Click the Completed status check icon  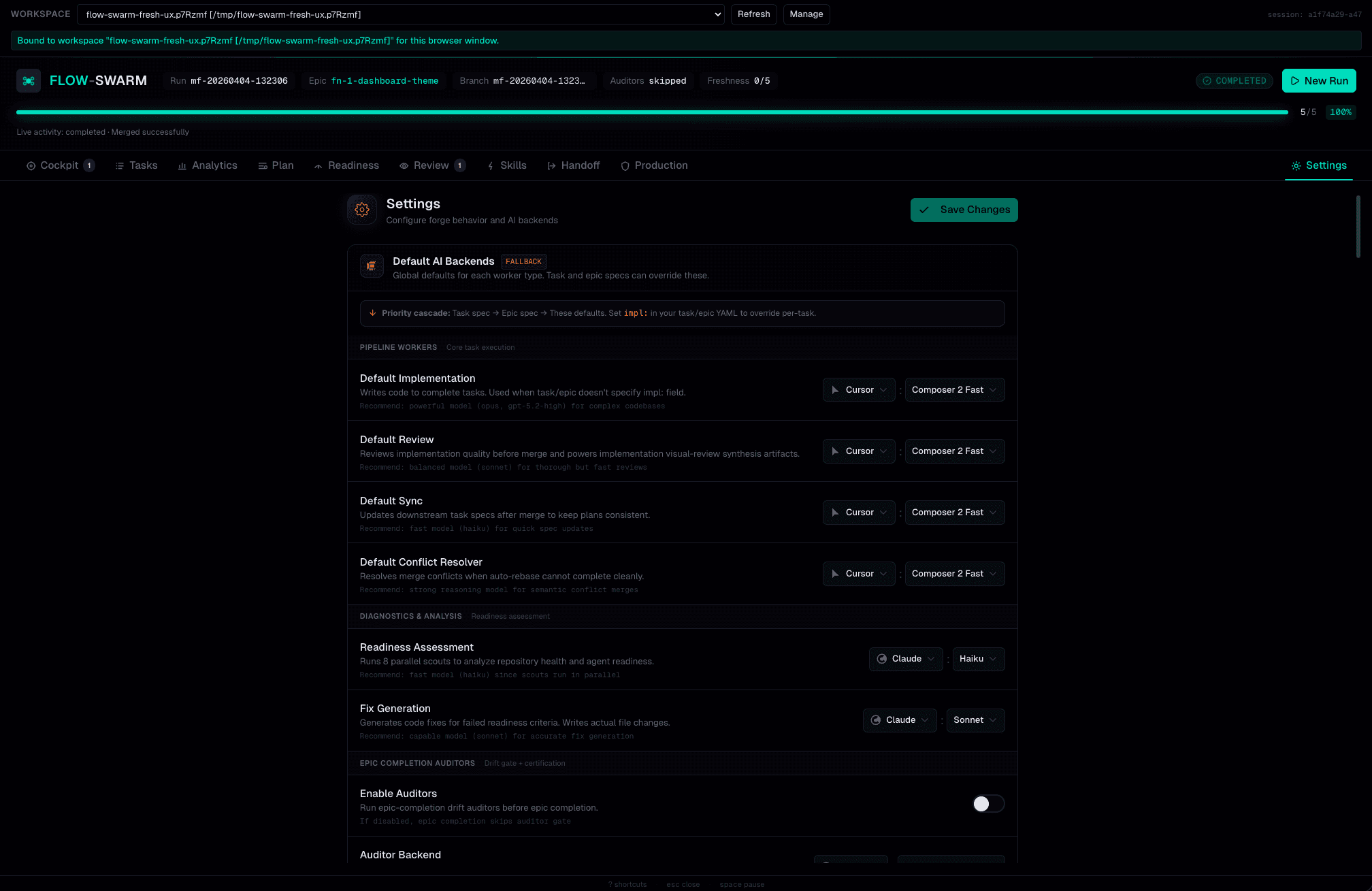point(1207,81)
